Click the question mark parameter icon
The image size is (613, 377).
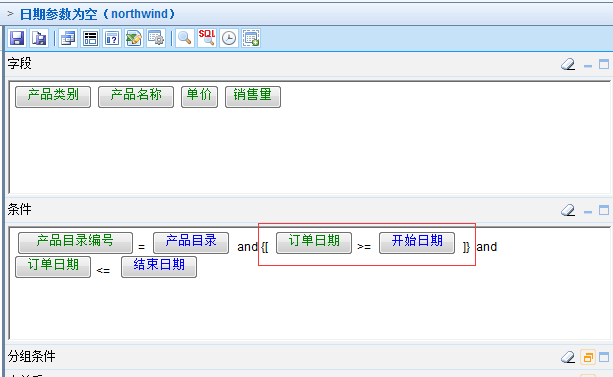pos(112,38)
